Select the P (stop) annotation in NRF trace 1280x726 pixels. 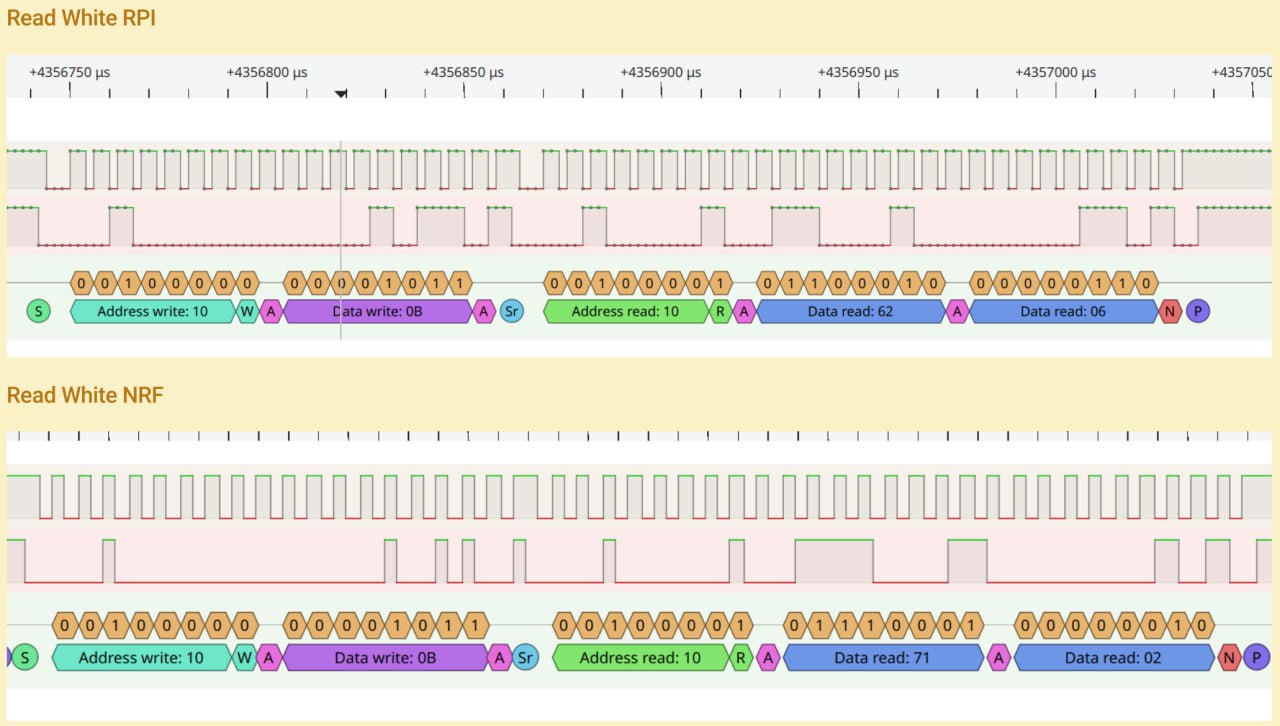(x=1257, y=657)
